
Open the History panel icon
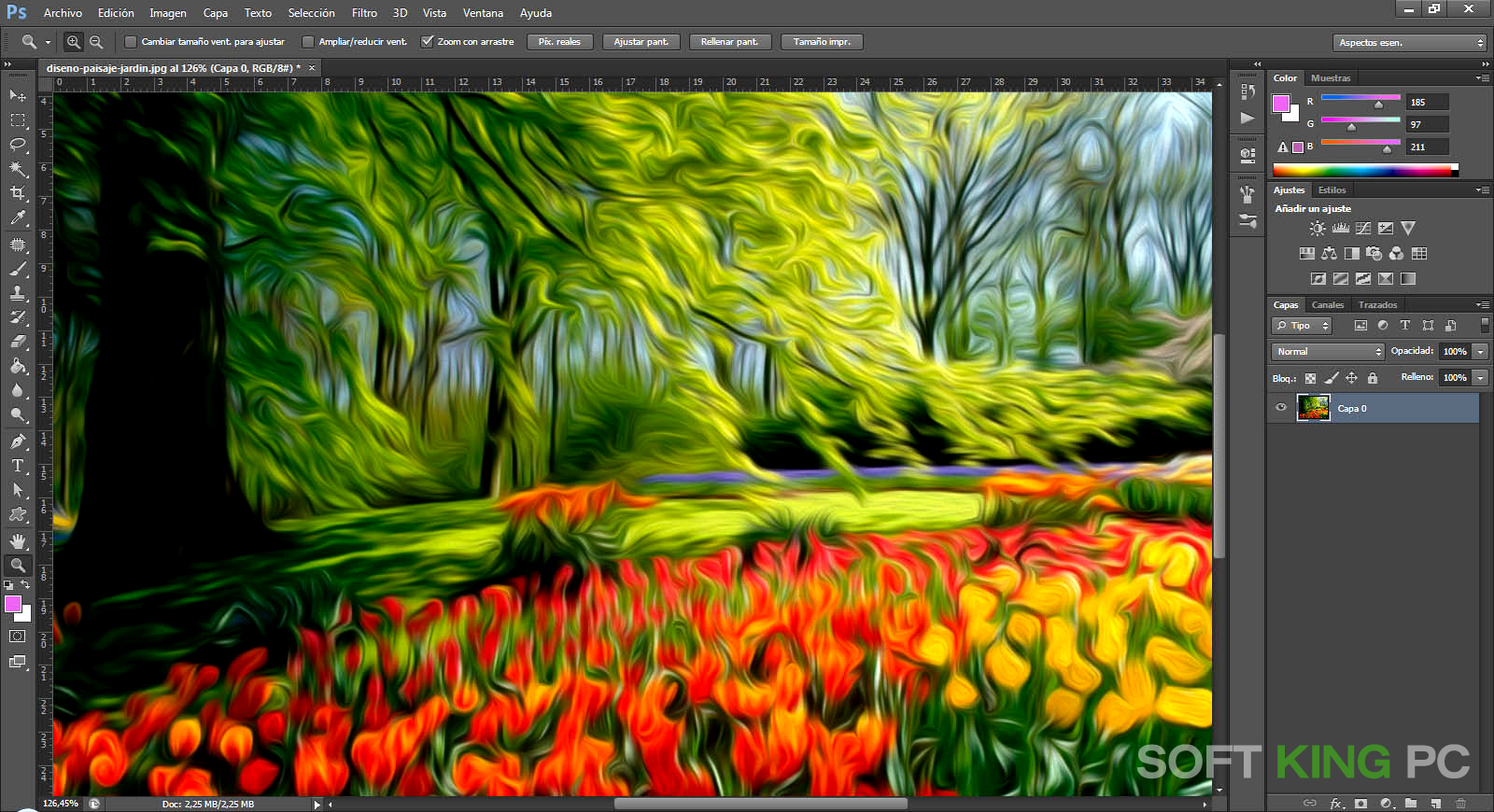(1247, 91)
